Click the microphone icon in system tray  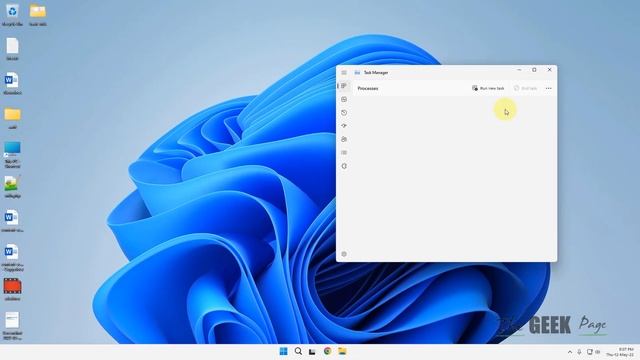[x=579, y=352]
